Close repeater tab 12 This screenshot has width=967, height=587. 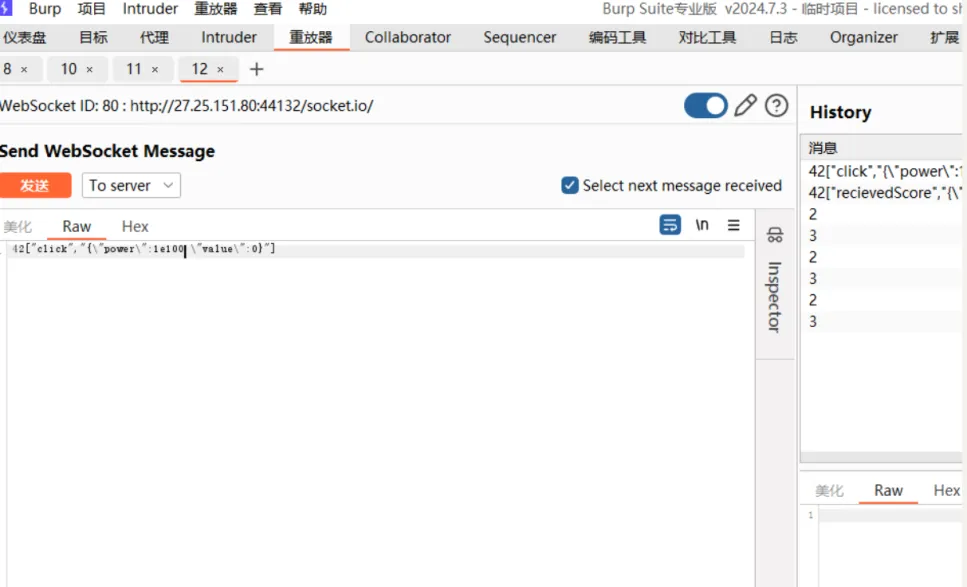[220, 70]
